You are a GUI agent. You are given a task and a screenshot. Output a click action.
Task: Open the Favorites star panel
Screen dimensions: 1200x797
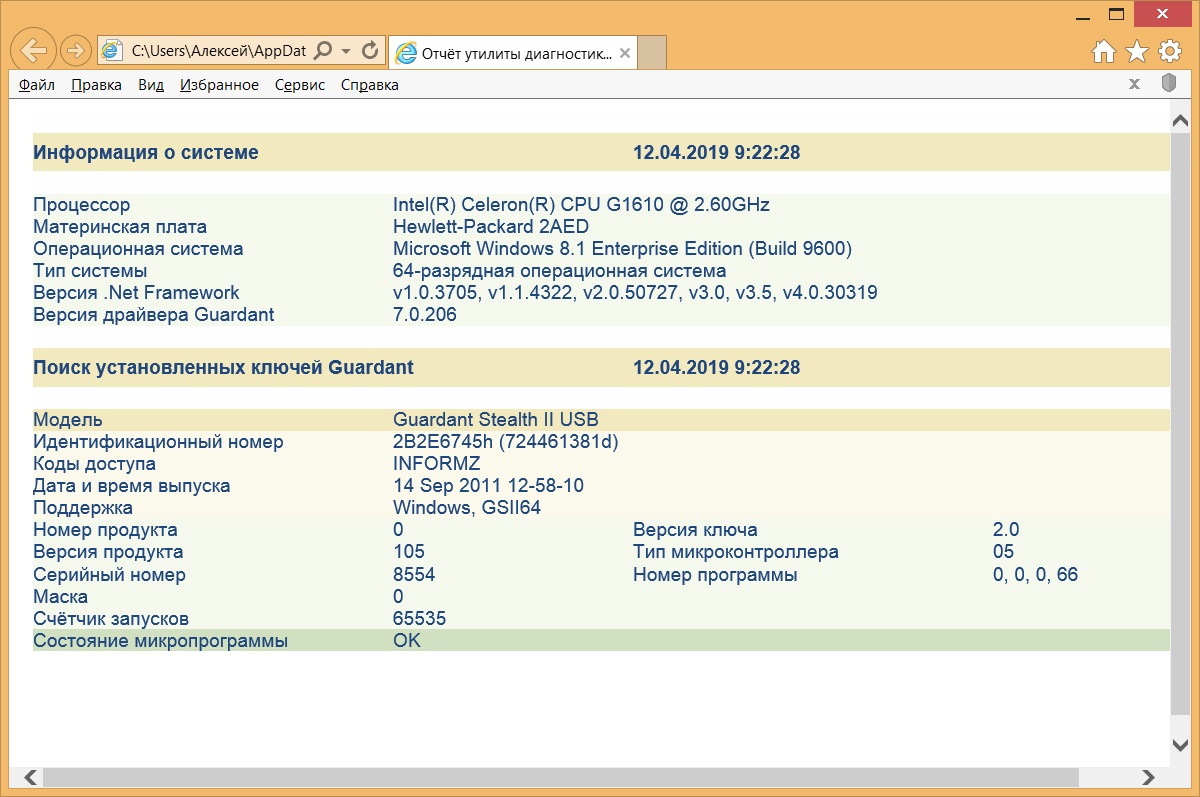tap(1137, 52)
